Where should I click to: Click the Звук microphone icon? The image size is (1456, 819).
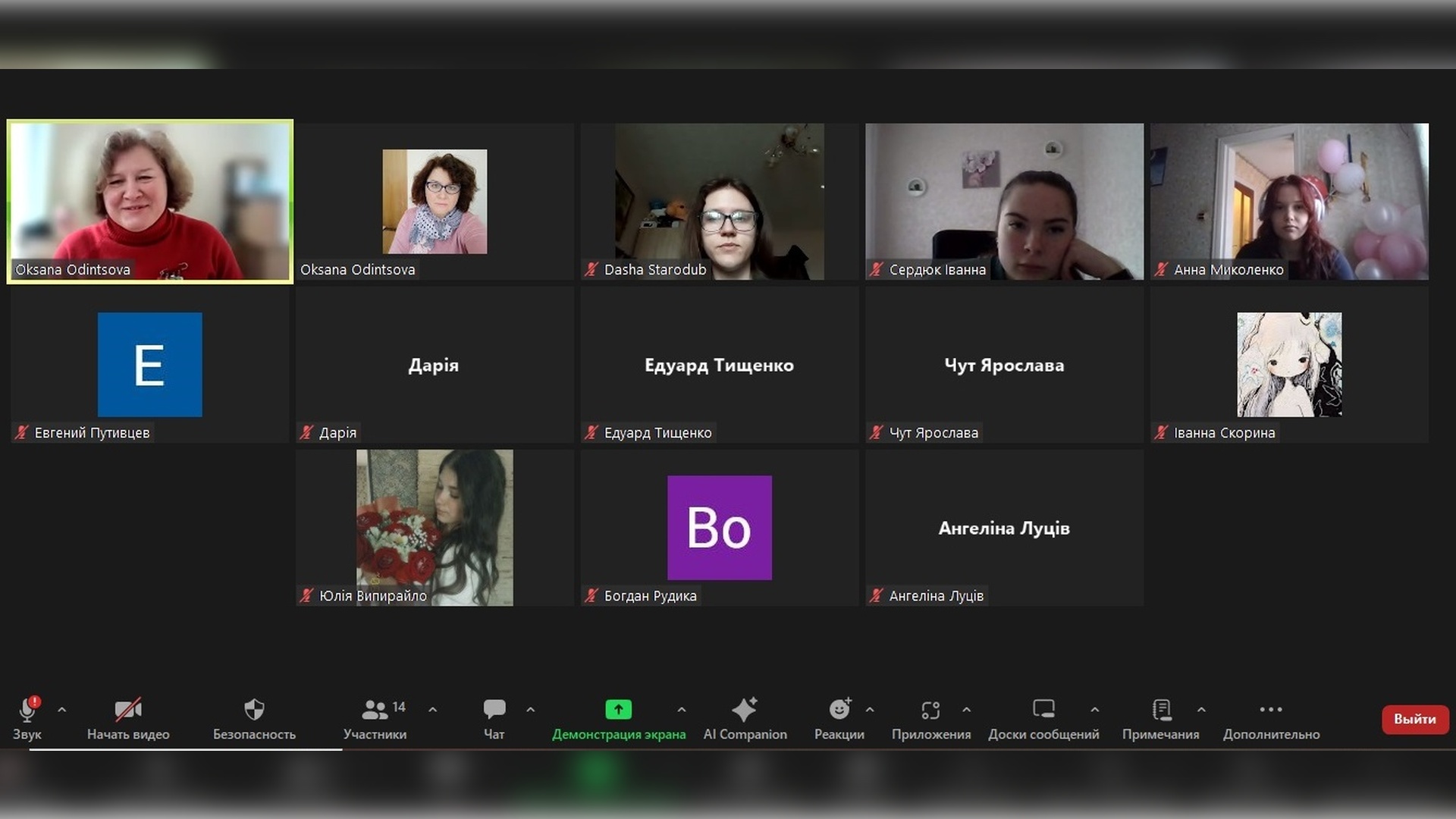[28, 709]
